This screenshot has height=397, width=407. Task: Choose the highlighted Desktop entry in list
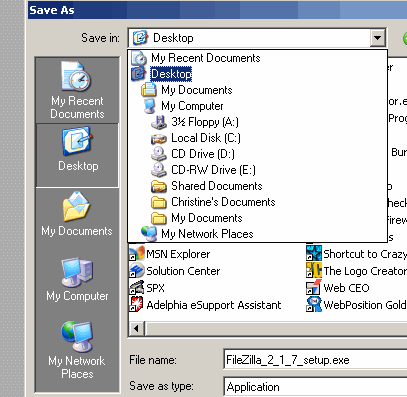pyautogui.click(x=171, y=74)
